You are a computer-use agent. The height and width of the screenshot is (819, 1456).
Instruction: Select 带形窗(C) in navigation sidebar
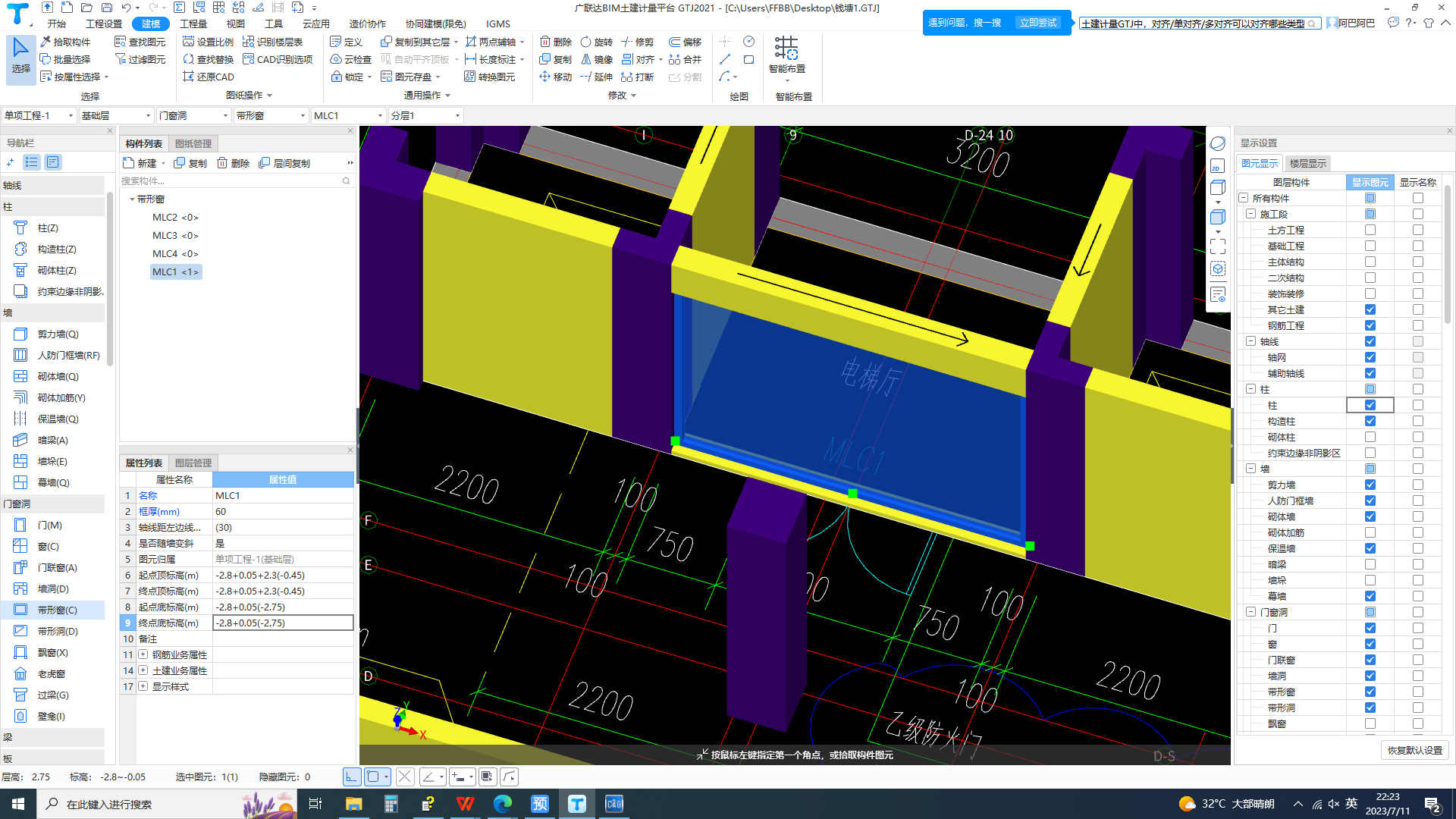click(52, 610)
